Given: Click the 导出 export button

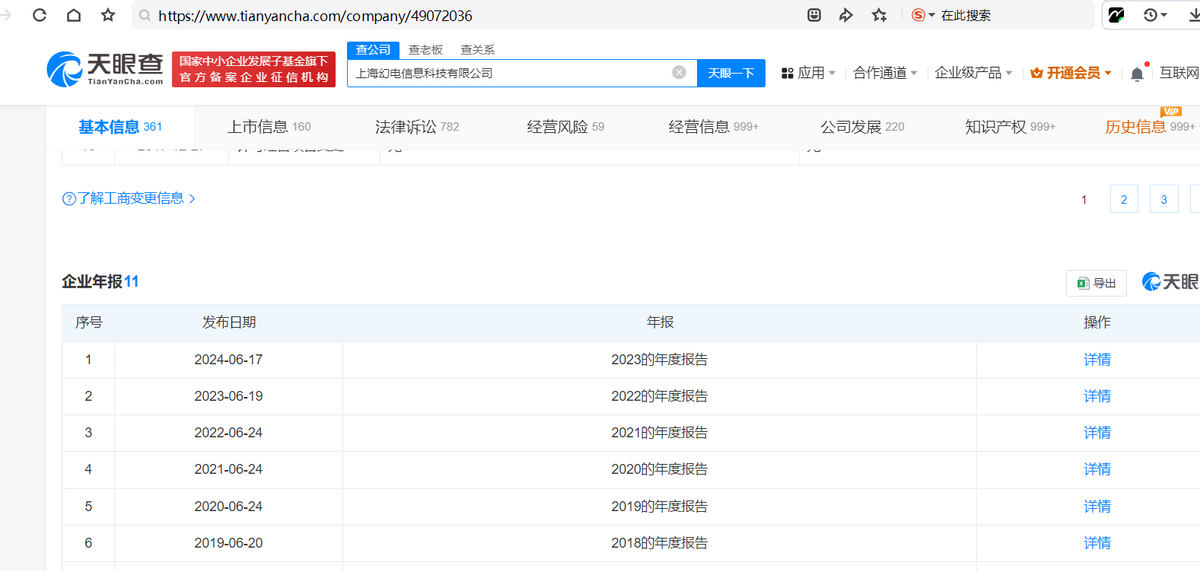Looking at the screenshot, I should tap(1096, 283).
